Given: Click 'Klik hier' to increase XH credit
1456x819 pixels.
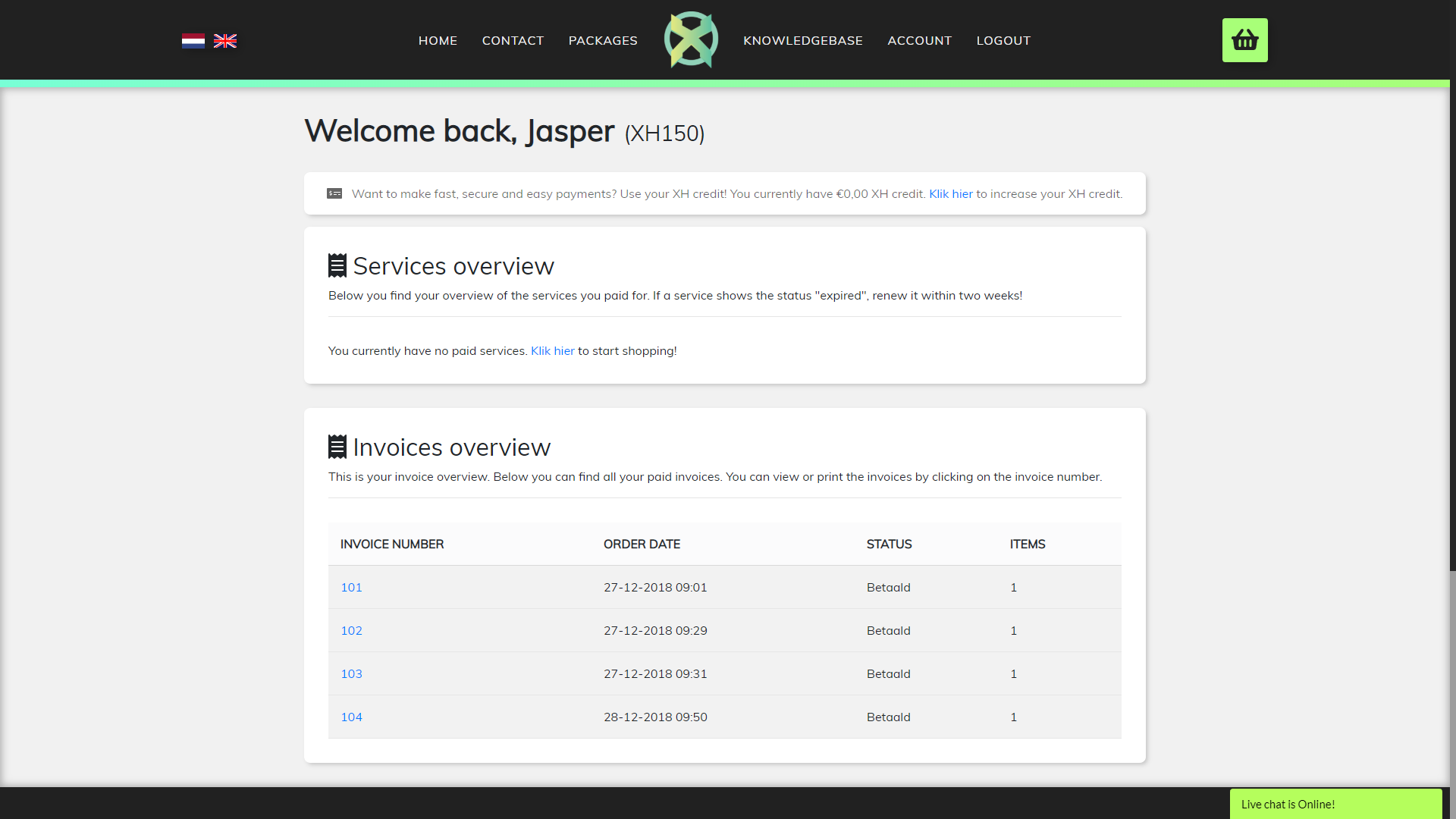Looking at the screenshot, I should [951, 193].
